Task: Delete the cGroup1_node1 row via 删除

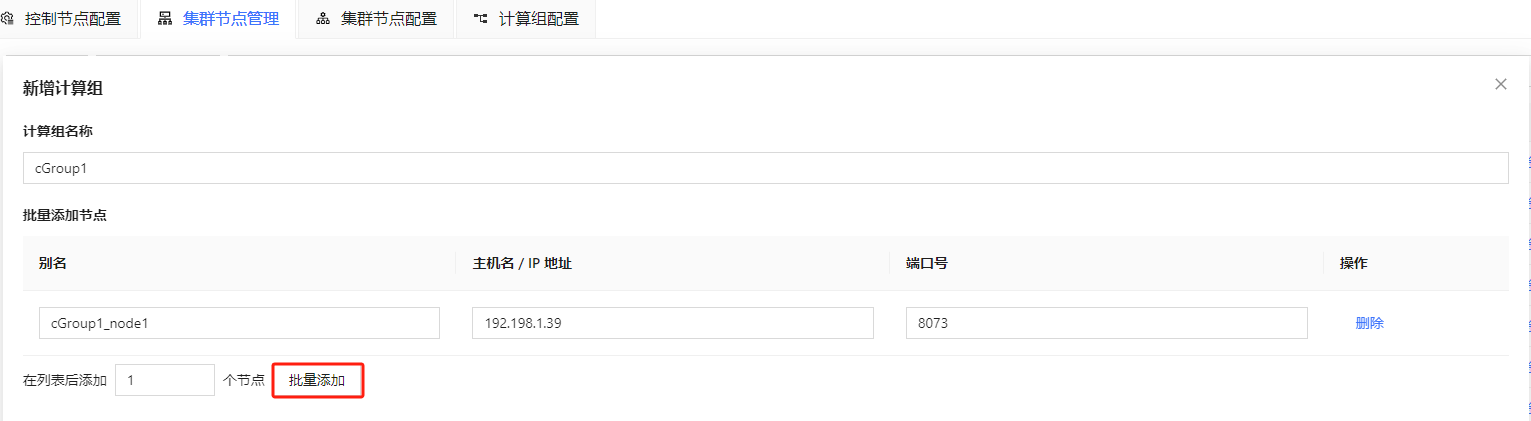Action: pyautogui.click(x=1369, y=323)
